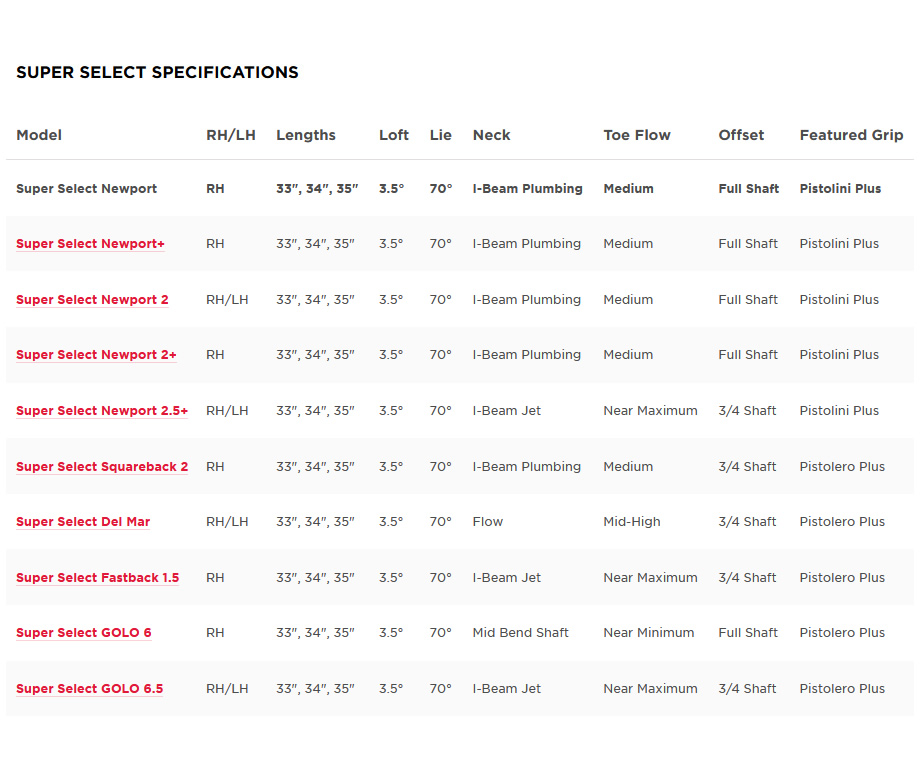Open the Super Select Newport+ link
Viewport: 920px width, 761px height.
pyautogui.click(x=90, y=243)
